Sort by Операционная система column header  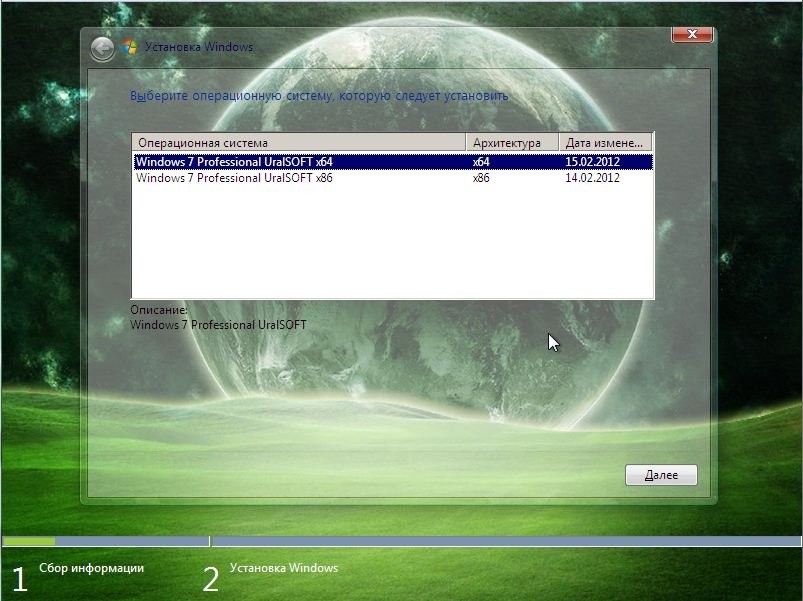[x=299, y=143]
